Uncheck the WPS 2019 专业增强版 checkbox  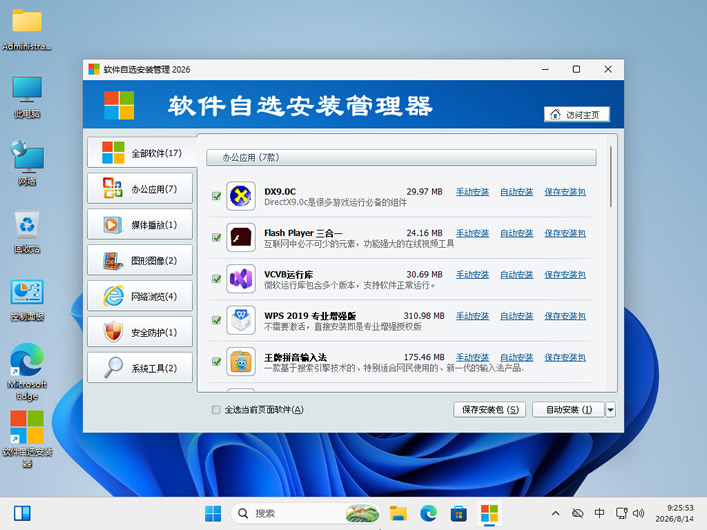[x=216, y=320]
